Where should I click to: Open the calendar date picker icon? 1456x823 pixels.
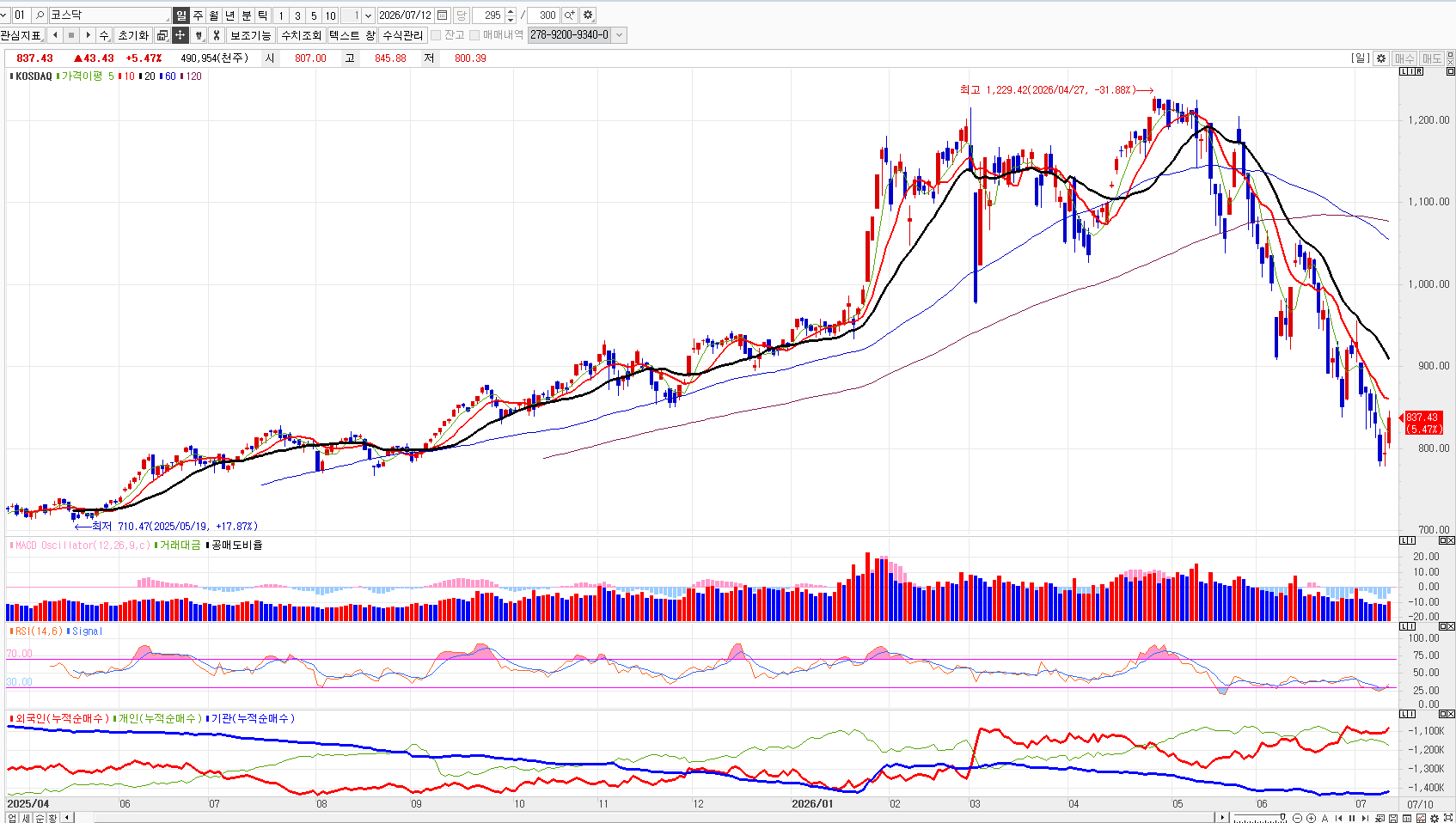(443, 15)
